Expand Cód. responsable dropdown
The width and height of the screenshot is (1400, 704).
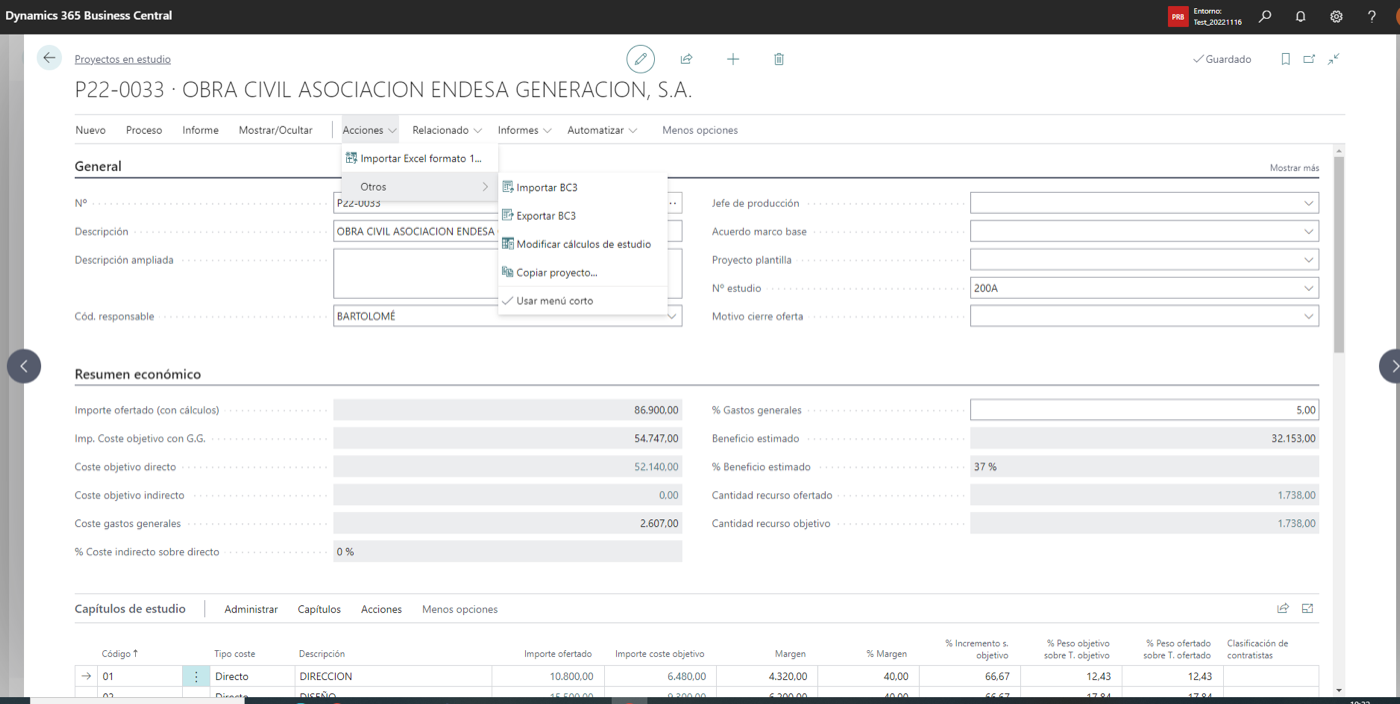pyautogui.click(x=673, y=316)
